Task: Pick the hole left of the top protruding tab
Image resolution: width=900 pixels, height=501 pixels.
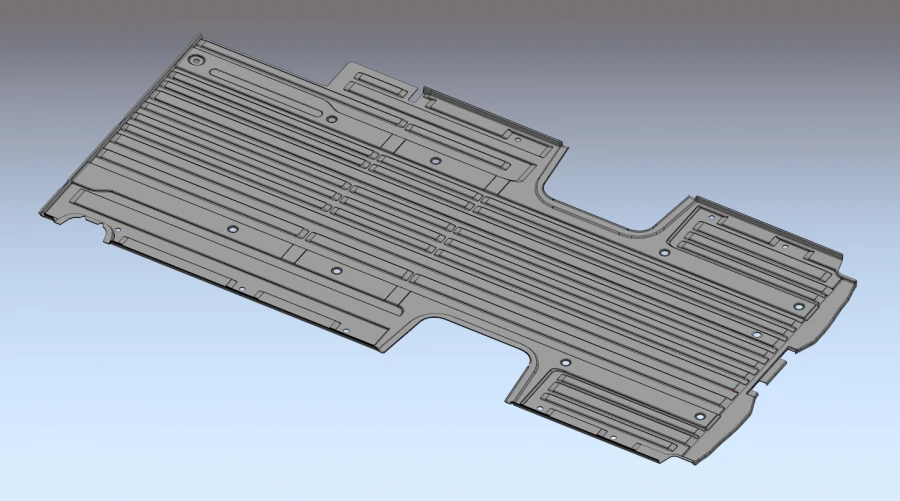Action: (x=331, y=118)
